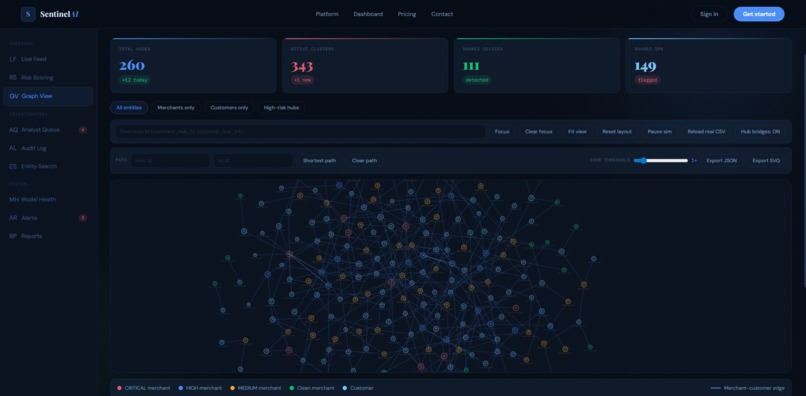806x396 pixels.
Task: Open Reports in the sidebar
Action: tap(48, 236)
